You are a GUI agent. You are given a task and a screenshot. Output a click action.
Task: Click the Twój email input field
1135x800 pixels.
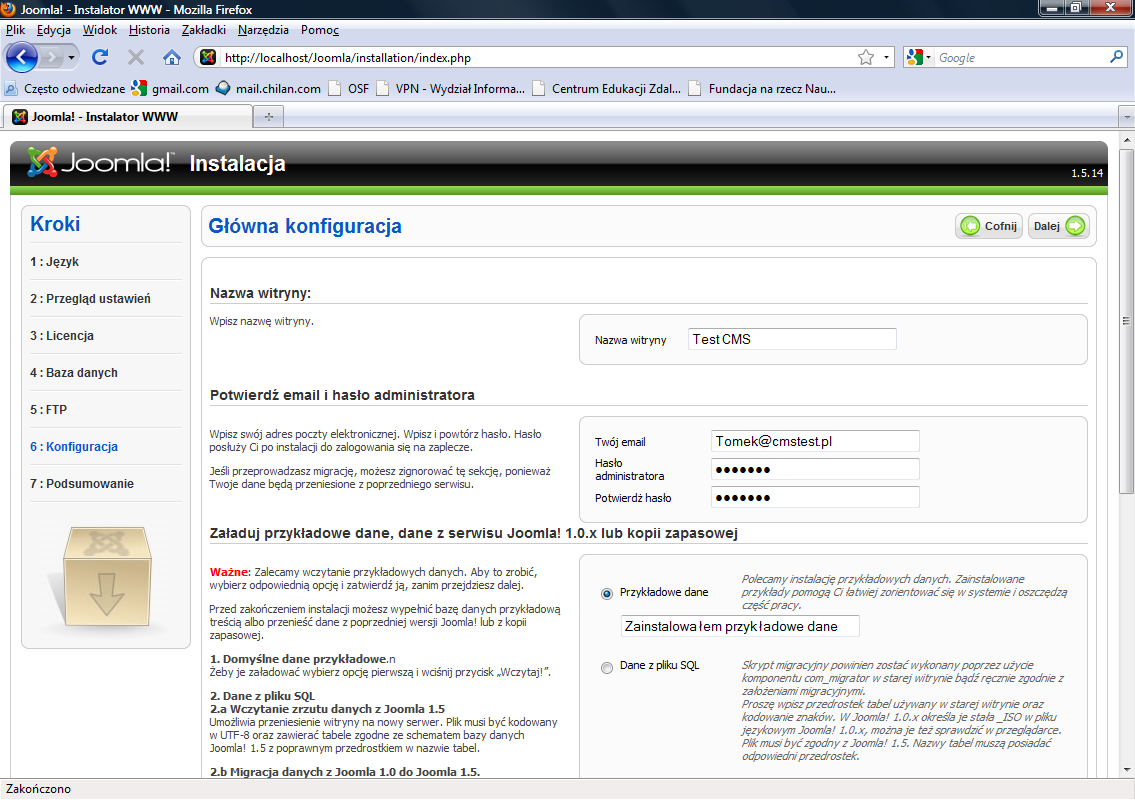pos(815,441)
